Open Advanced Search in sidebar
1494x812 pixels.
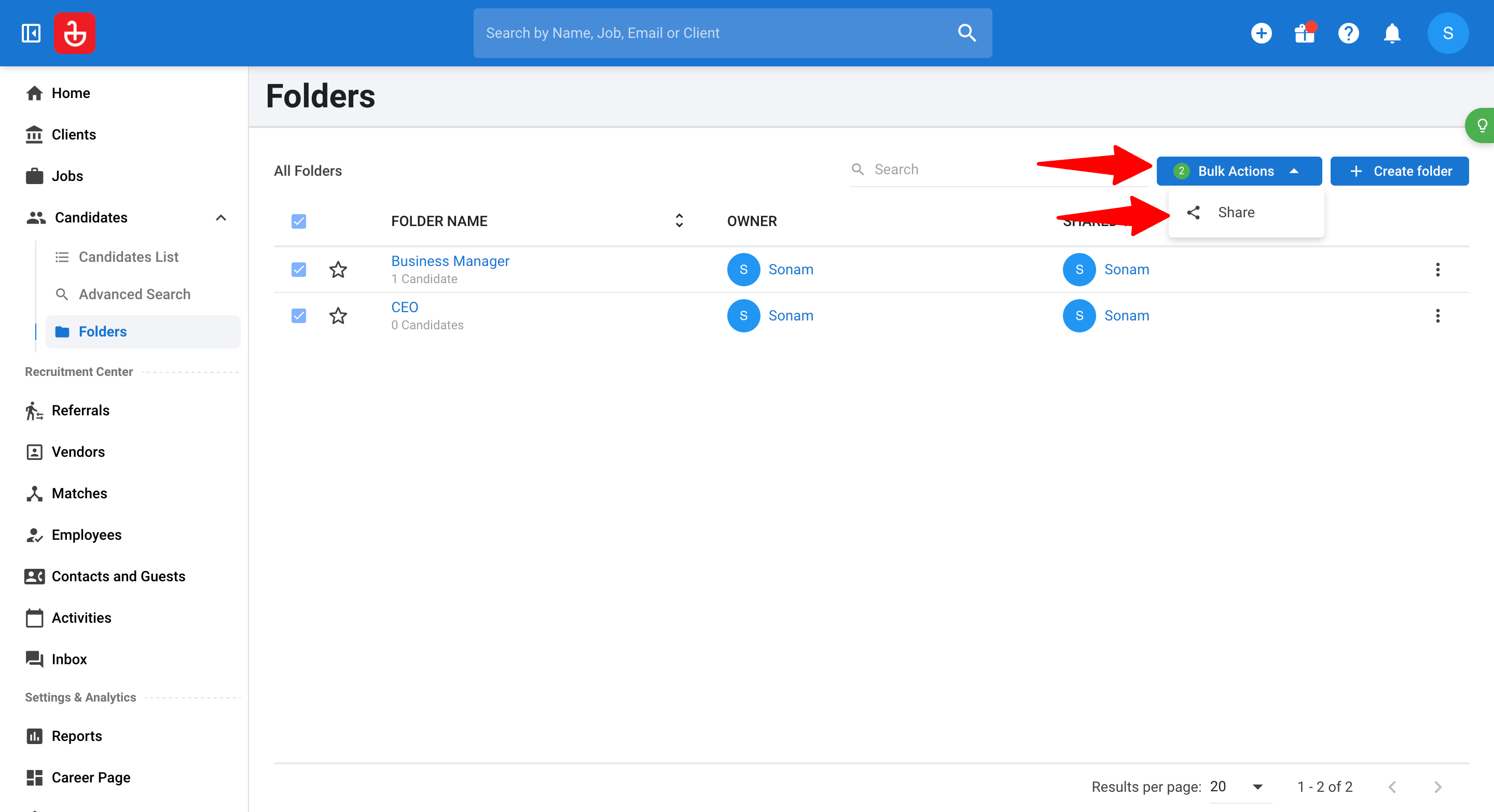click(134, 295)
